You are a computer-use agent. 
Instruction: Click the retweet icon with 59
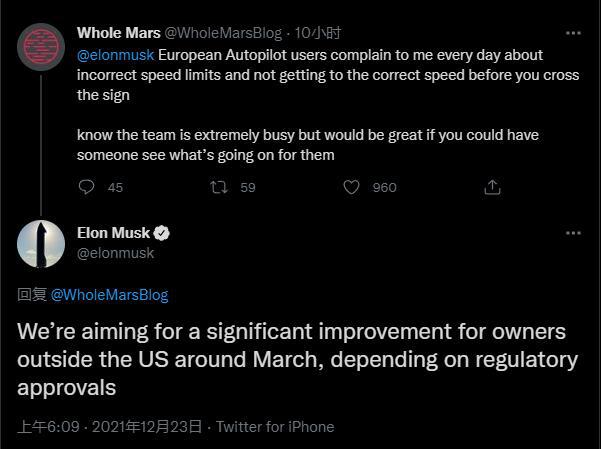coord(219,187)
